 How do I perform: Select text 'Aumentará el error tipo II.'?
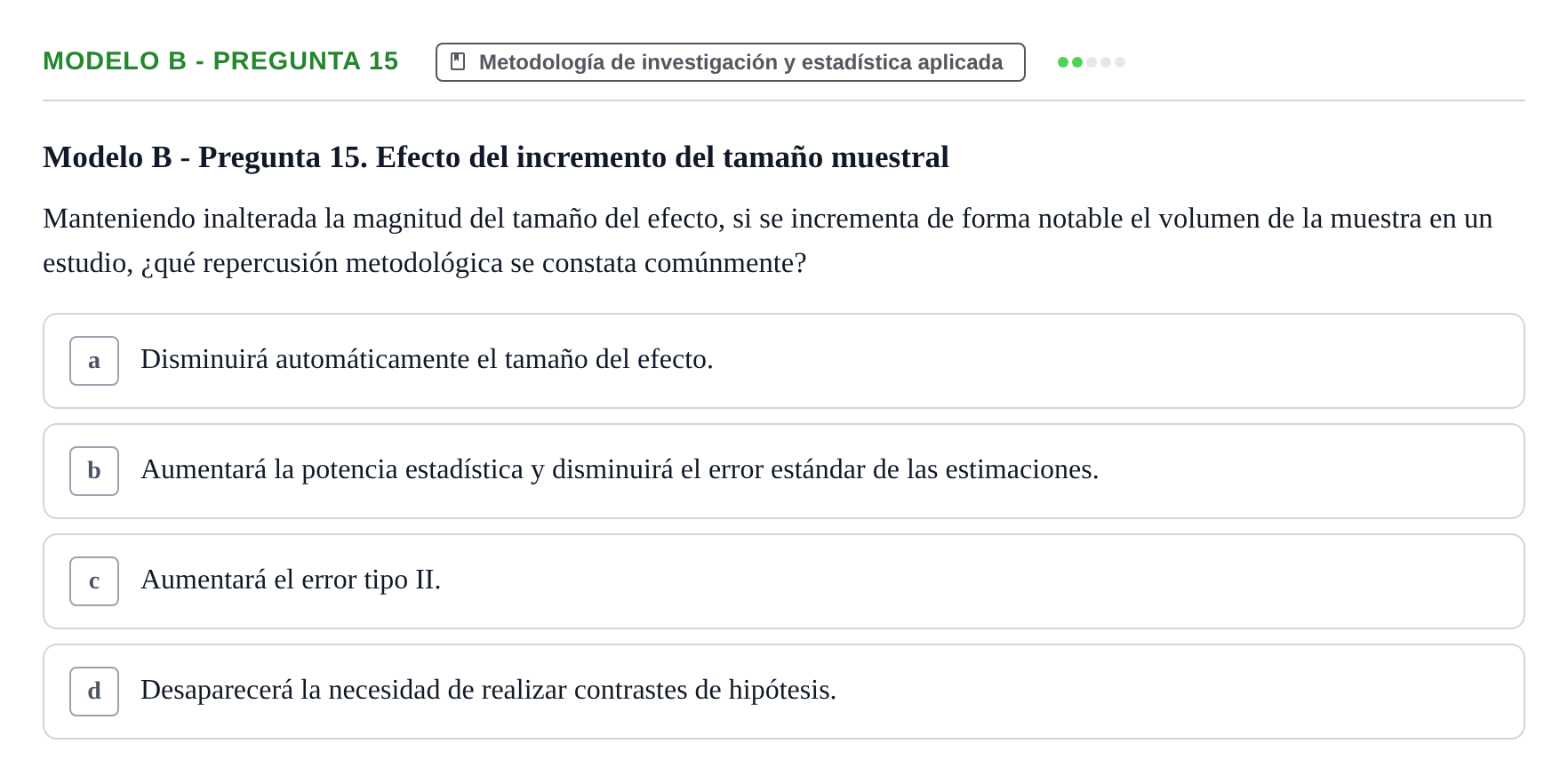click(291, 580)
